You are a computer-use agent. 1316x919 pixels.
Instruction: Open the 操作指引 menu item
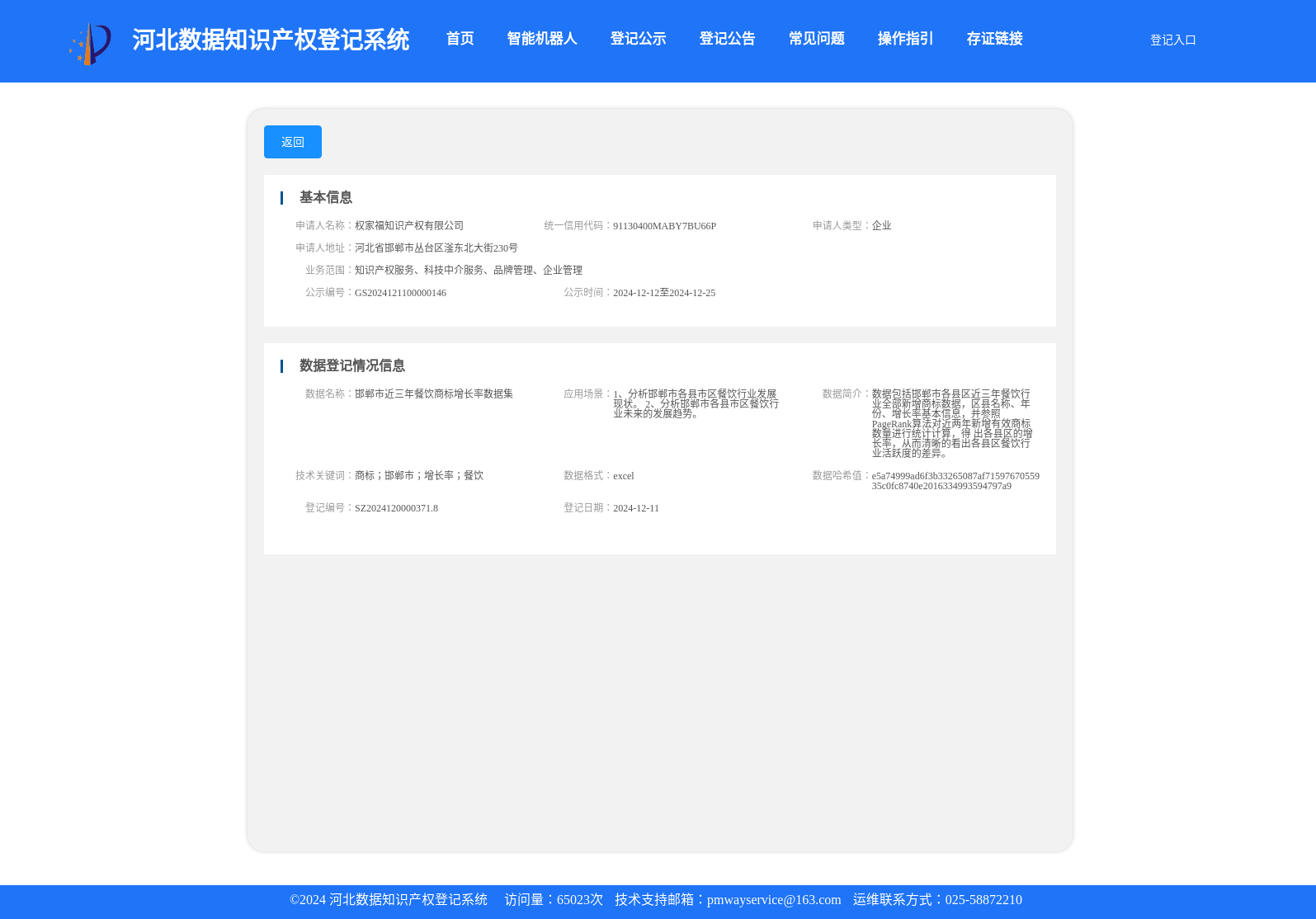pos(905,39)
